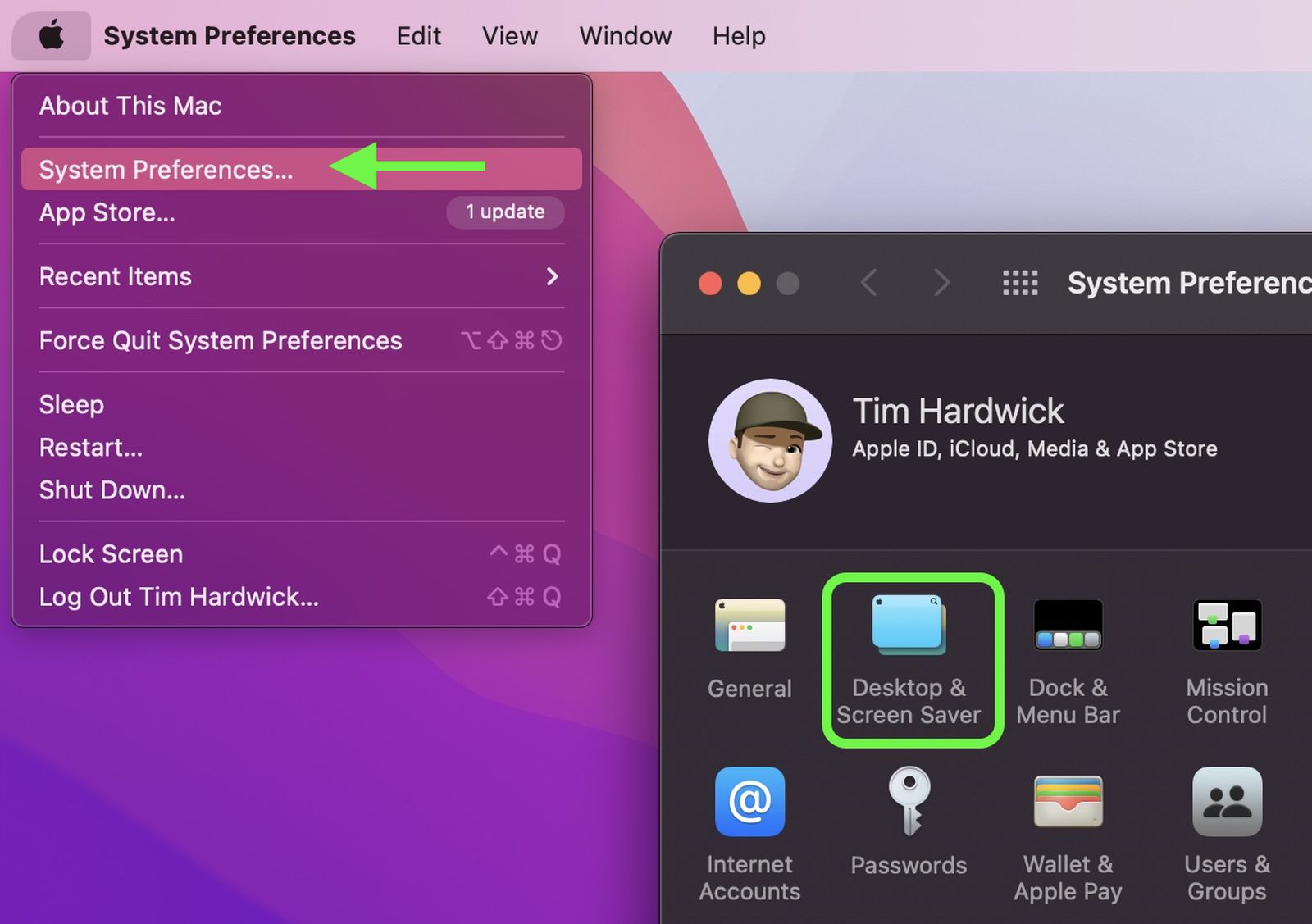This screenshot has height=924, width=1312.
Task: Click the Show All grid icon
Action: [x=1019, y=282]
